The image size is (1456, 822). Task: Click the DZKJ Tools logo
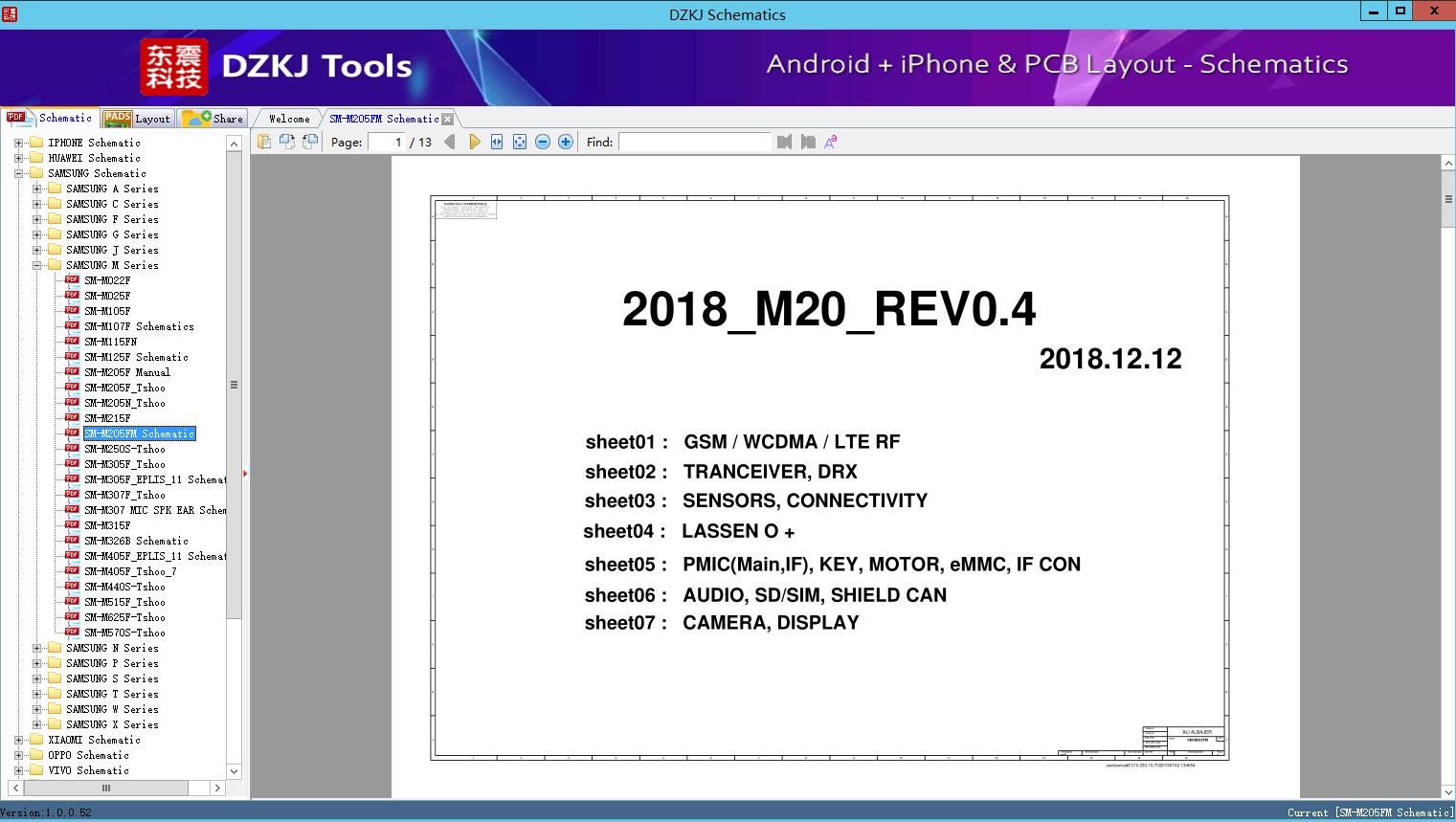(x=277, y=66)
